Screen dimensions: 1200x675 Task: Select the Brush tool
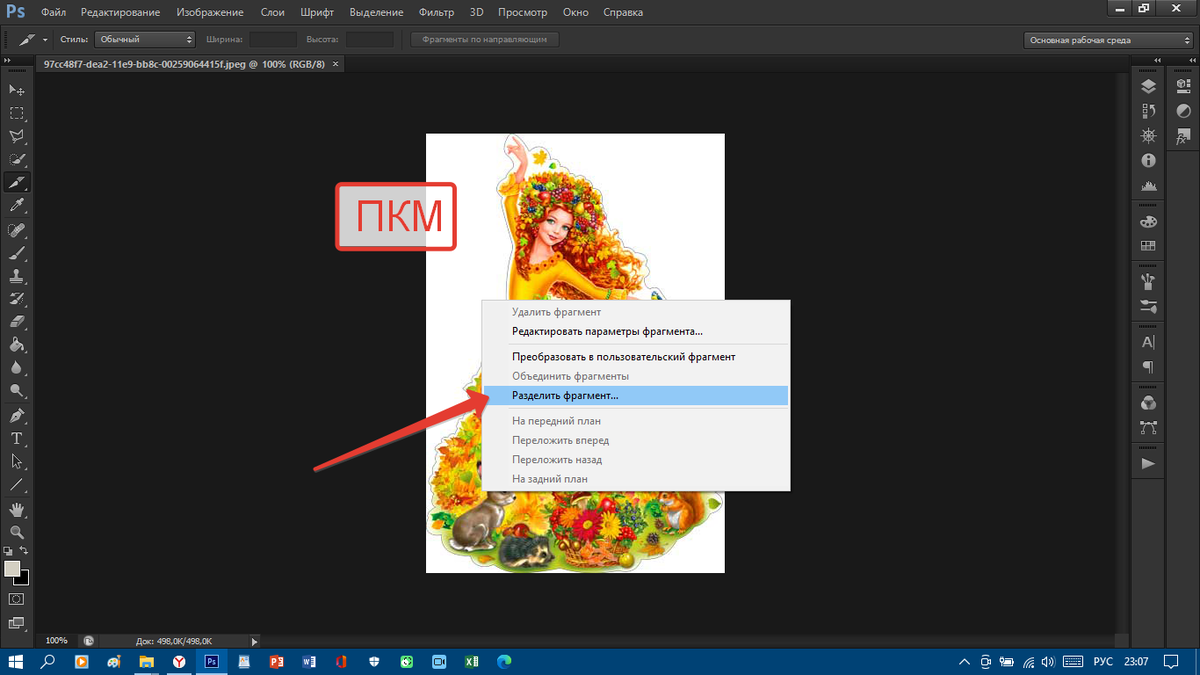click(x=17, y=253)
